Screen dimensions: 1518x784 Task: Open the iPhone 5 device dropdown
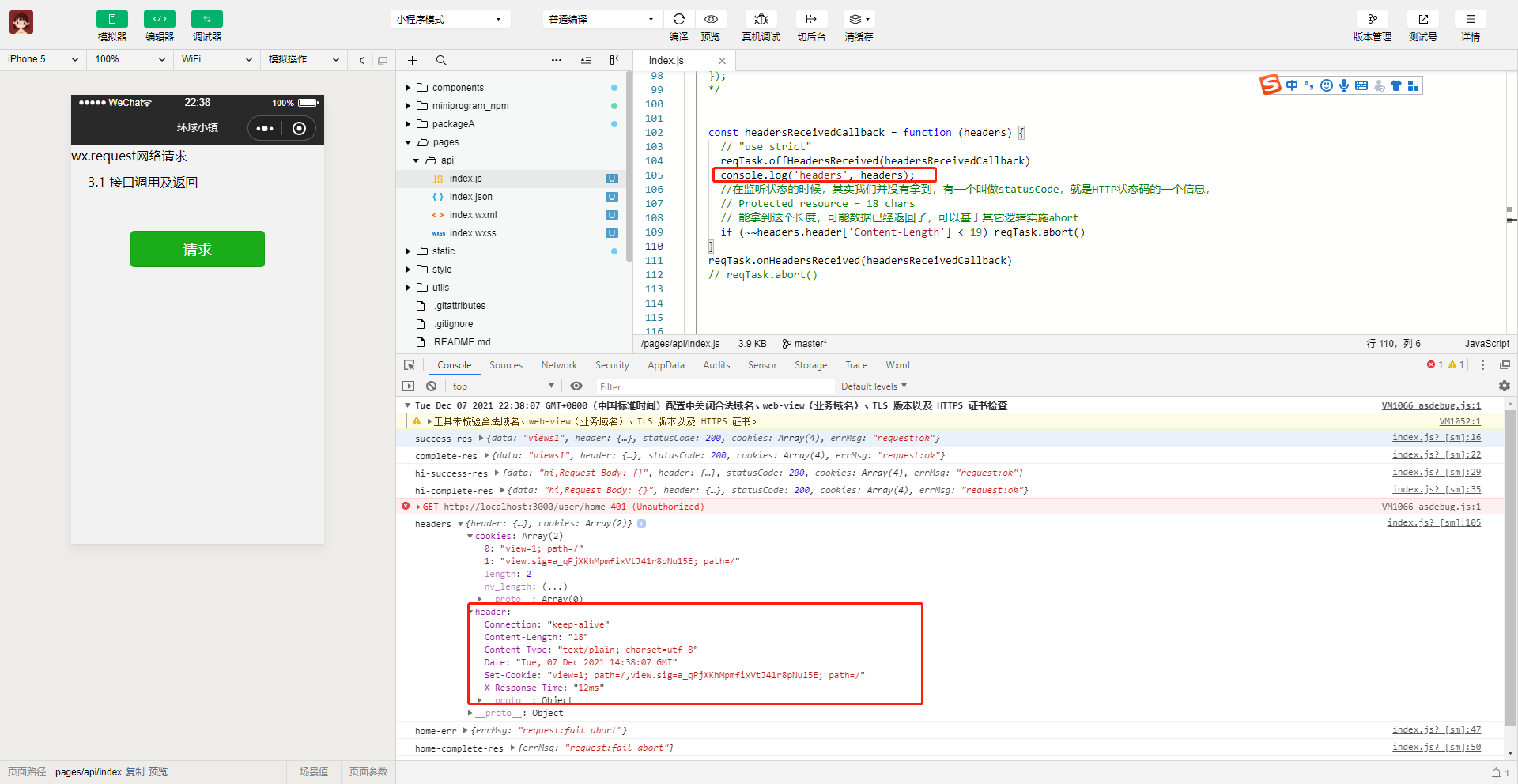tap(43, 59)
